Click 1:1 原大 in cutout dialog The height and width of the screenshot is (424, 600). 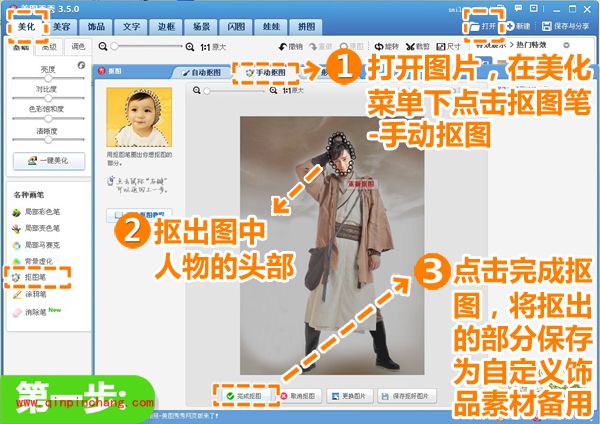[293, 91]
